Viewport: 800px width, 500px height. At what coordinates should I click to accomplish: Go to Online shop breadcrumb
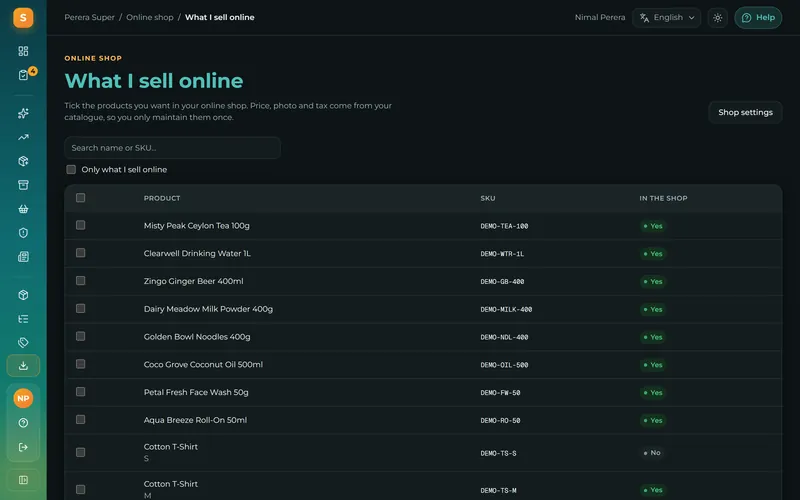pos(150,17)
